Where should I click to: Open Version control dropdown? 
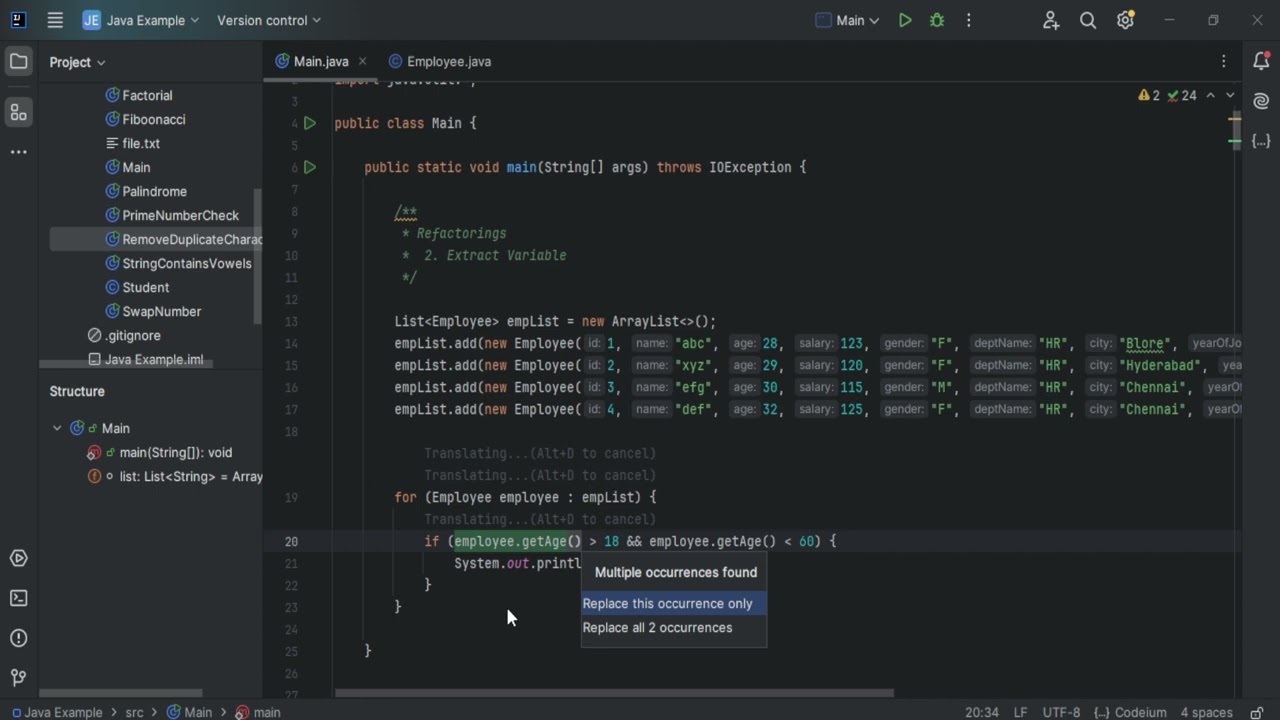pyautogui.click(x=269, y=20)
